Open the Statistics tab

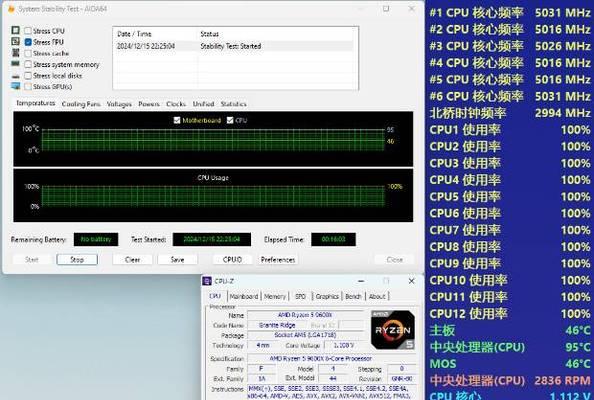(x=234, y=104)
